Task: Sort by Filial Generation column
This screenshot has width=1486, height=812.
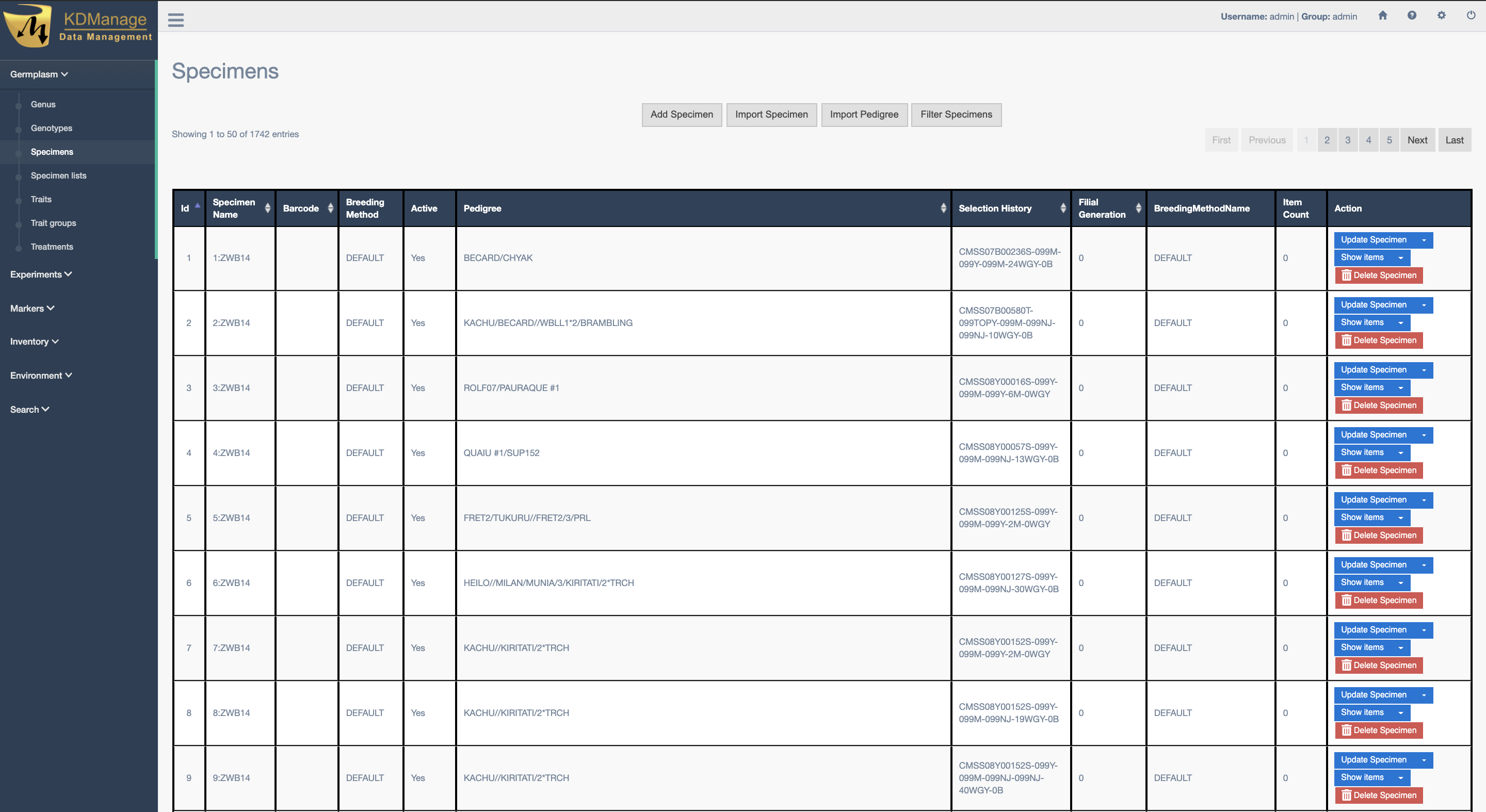Action: (x=1138, y=208)
